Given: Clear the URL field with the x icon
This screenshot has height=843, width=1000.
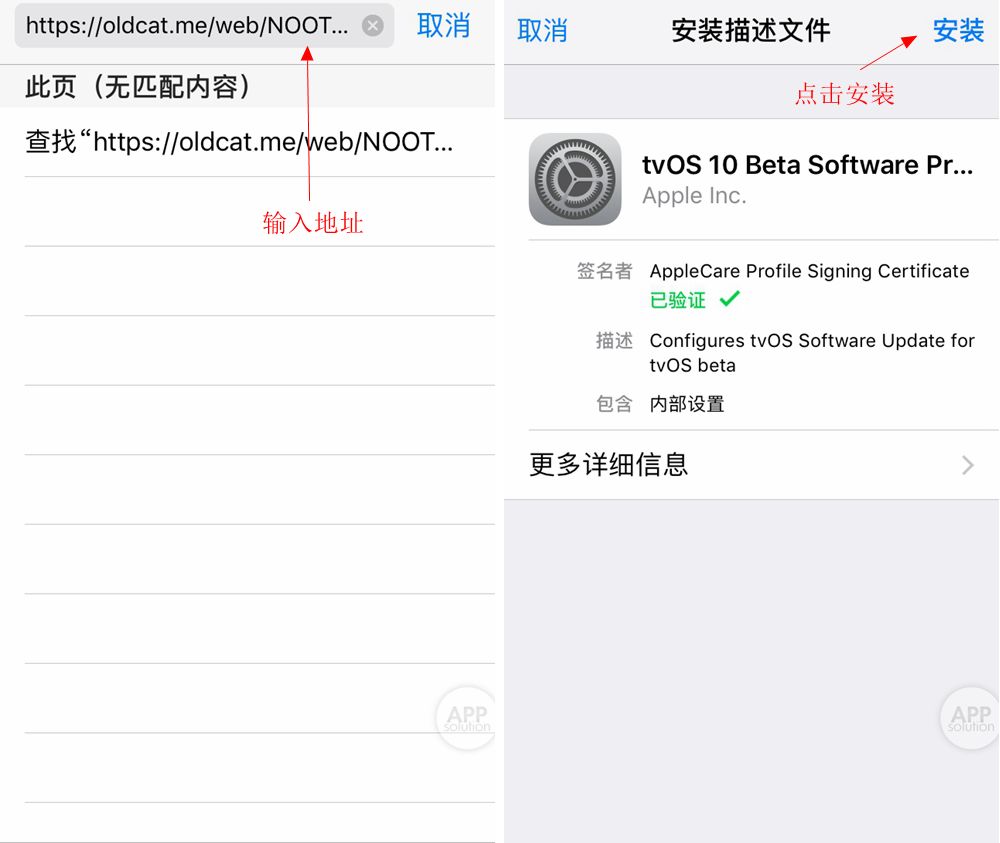Looking at the screenshot, I should 371,25.
